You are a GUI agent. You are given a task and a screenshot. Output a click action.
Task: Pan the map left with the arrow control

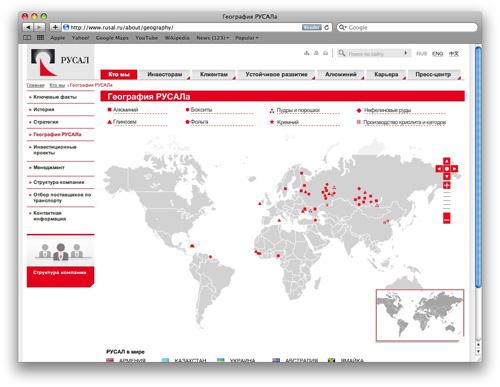tap(439, 169)
